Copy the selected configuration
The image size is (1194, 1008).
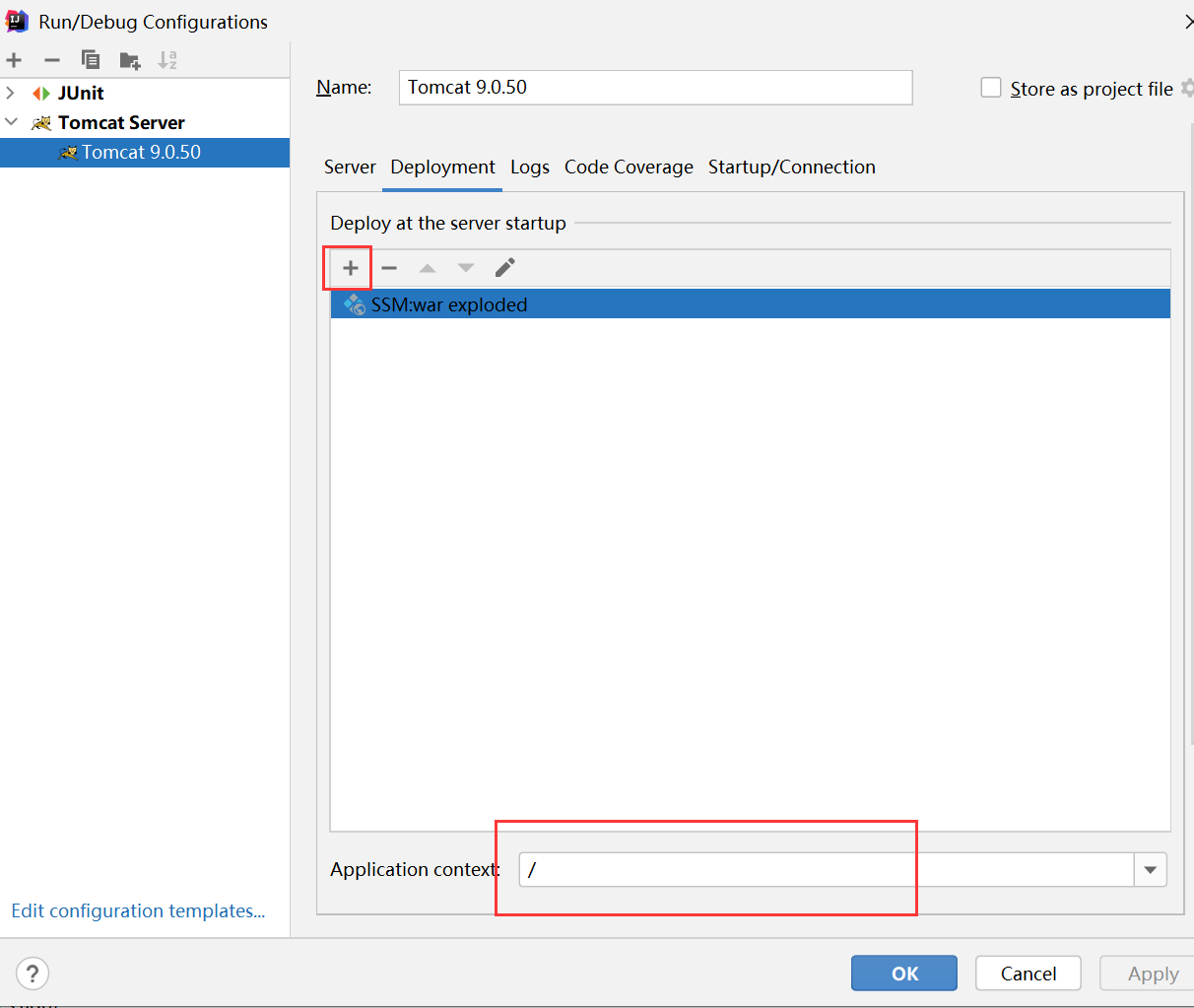click(91, 60)
